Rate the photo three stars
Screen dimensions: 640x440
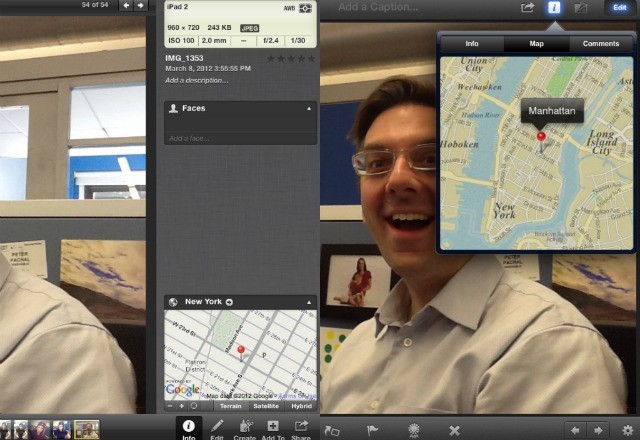point(291,59)
